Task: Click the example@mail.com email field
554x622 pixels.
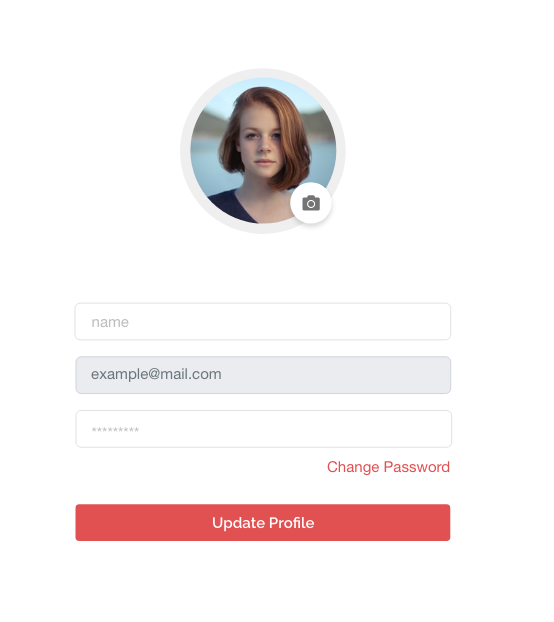Action: (263, 375)
